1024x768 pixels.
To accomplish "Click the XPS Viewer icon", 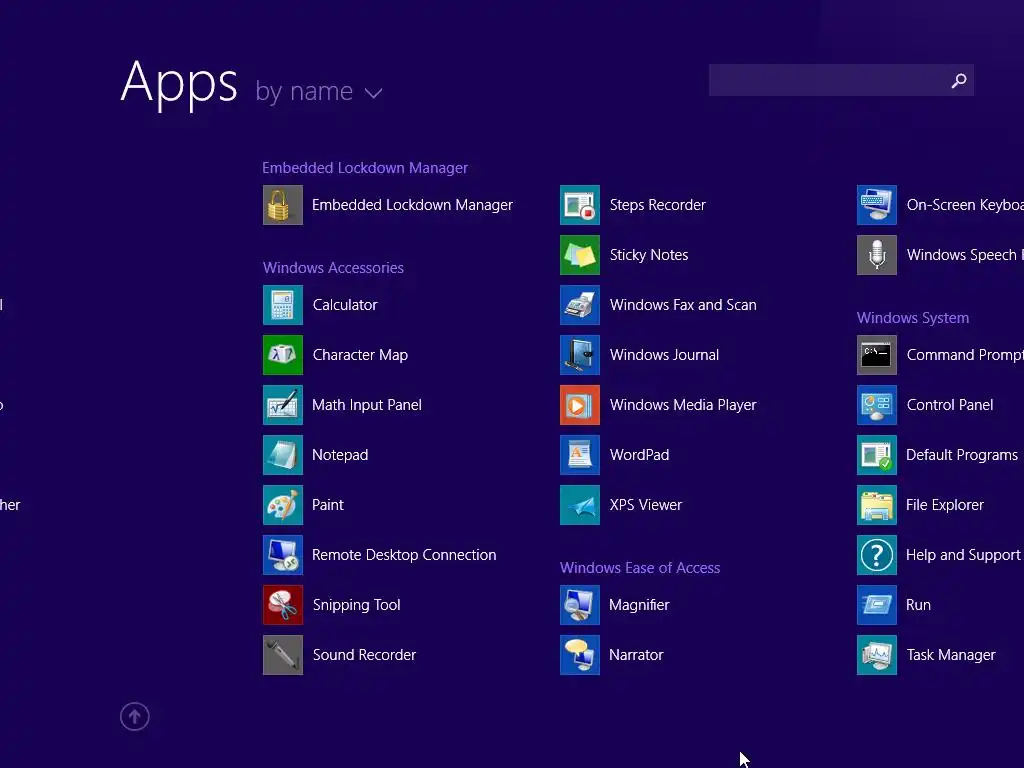I will click(580, 505).
